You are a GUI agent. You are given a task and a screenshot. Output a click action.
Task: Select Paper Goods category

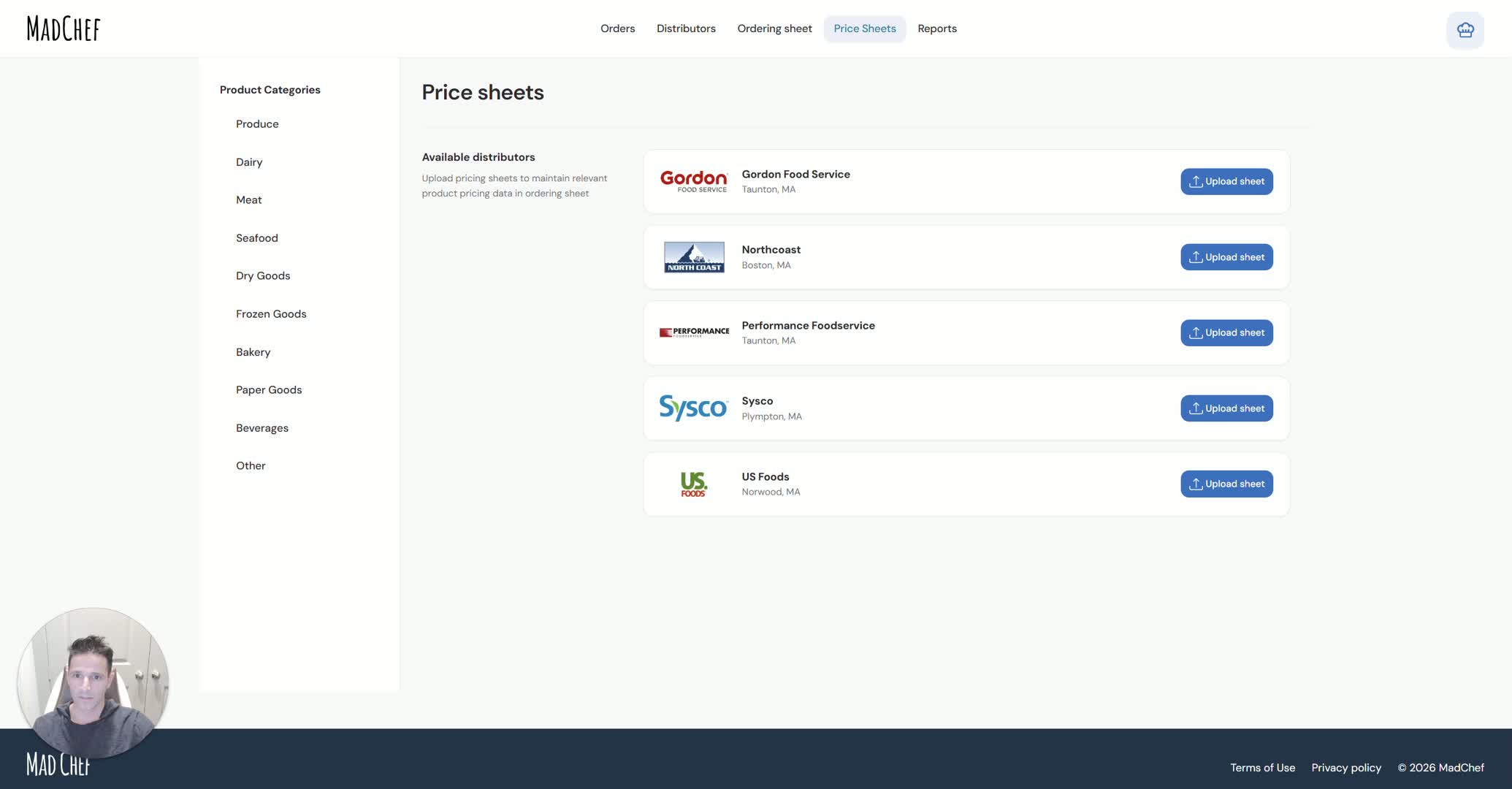coord(269,390)
